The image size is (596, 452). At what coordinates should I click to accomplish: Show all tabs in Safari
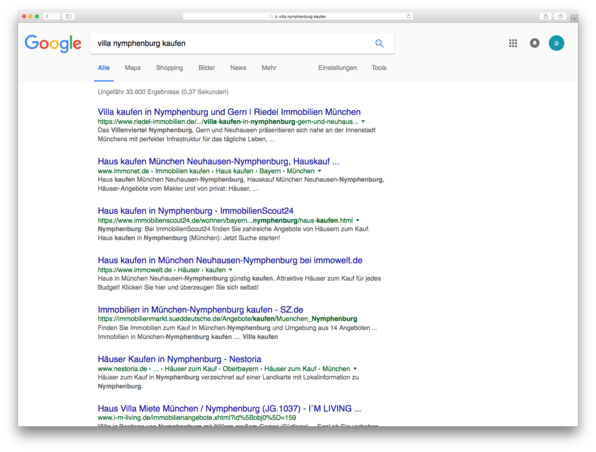pyautogui.click(x=560, y=16)
